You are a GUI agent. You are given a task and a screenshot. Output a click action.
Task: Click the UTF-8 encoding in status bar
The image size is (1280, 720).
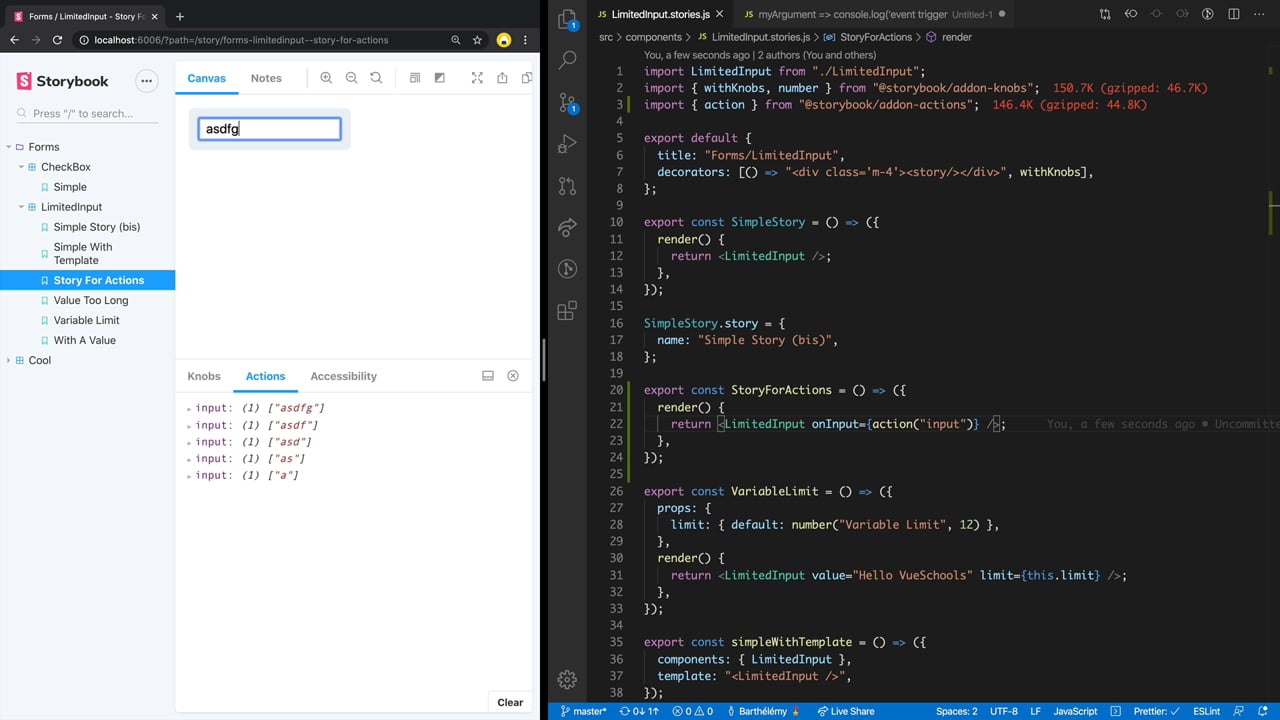coord(1004,711)
